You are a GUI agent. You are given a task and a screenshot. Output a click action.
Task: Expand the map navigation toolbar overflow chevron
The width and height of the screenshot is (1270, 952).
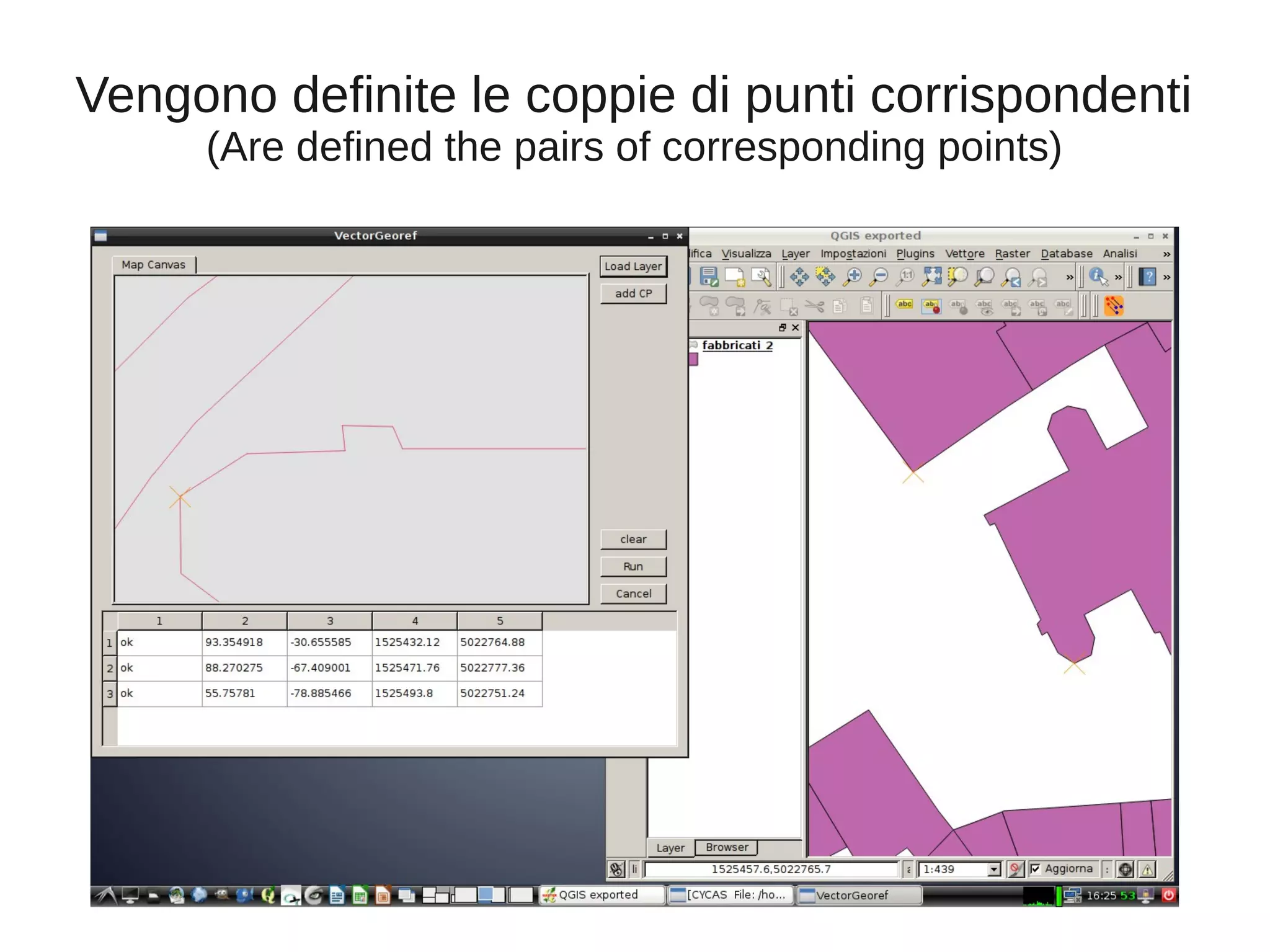1070,277
